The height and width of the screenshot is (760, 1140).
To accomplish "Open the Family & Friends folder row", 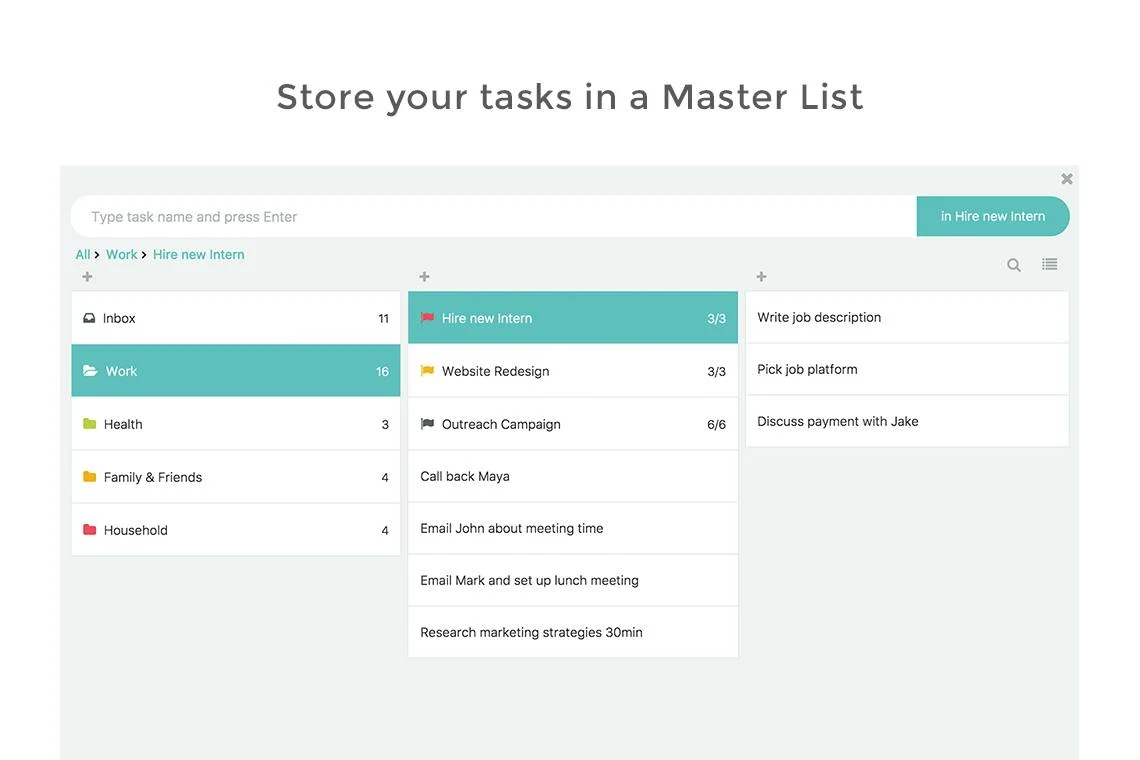I will click(236, 477).
